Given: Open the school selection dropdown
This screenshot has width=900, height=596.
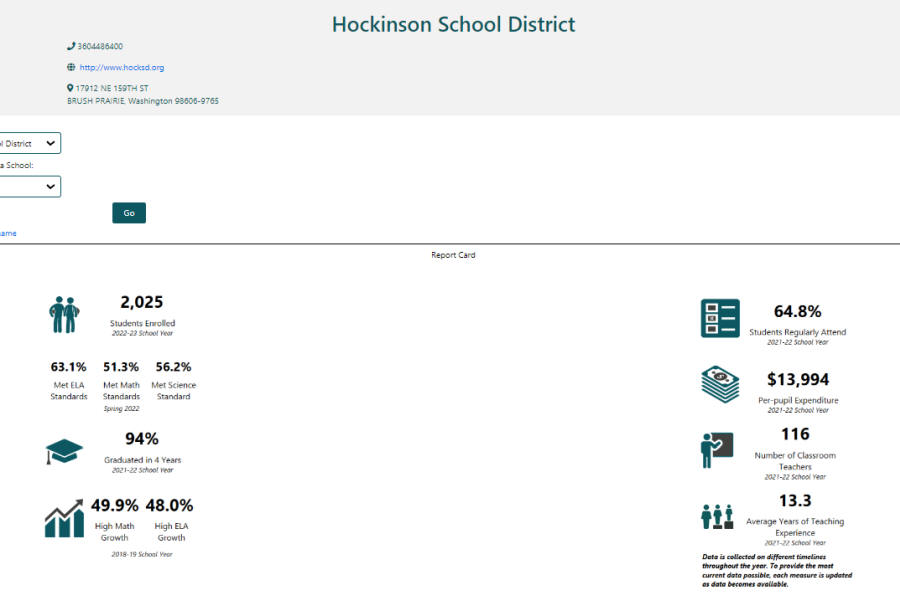Looking at the screenshot, I should click(30, 187).
